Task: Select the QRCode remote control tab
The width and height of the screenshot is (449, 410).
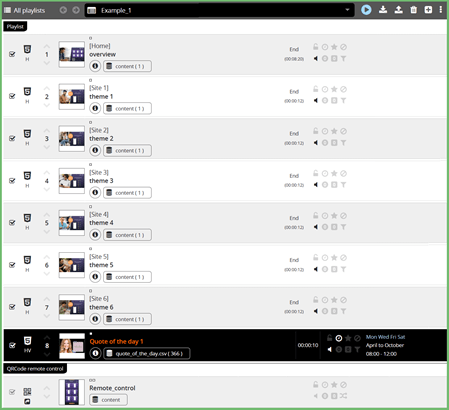Action: tap(35, 369)
